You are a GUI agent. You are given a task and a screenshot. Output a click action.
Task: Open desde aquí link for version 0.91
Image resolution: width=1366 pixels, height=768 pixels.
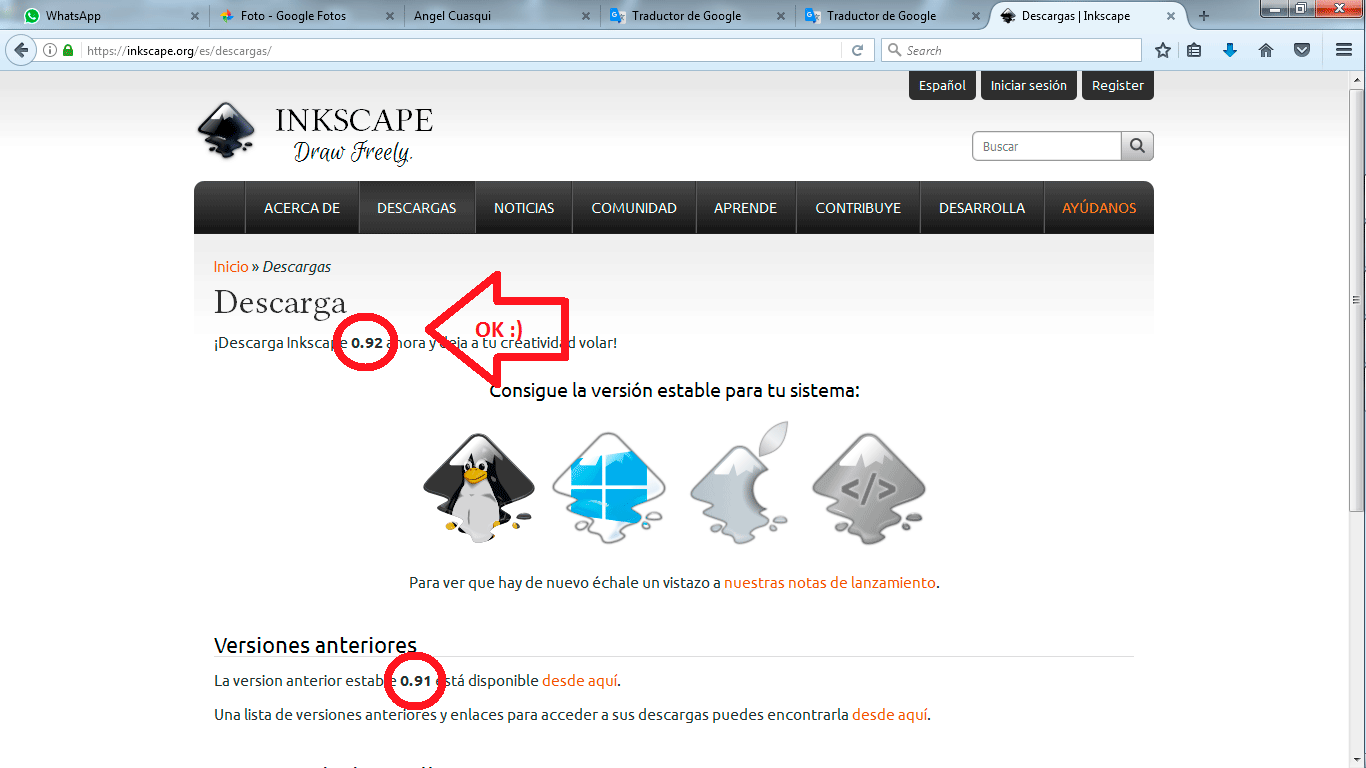click(580, 681)
